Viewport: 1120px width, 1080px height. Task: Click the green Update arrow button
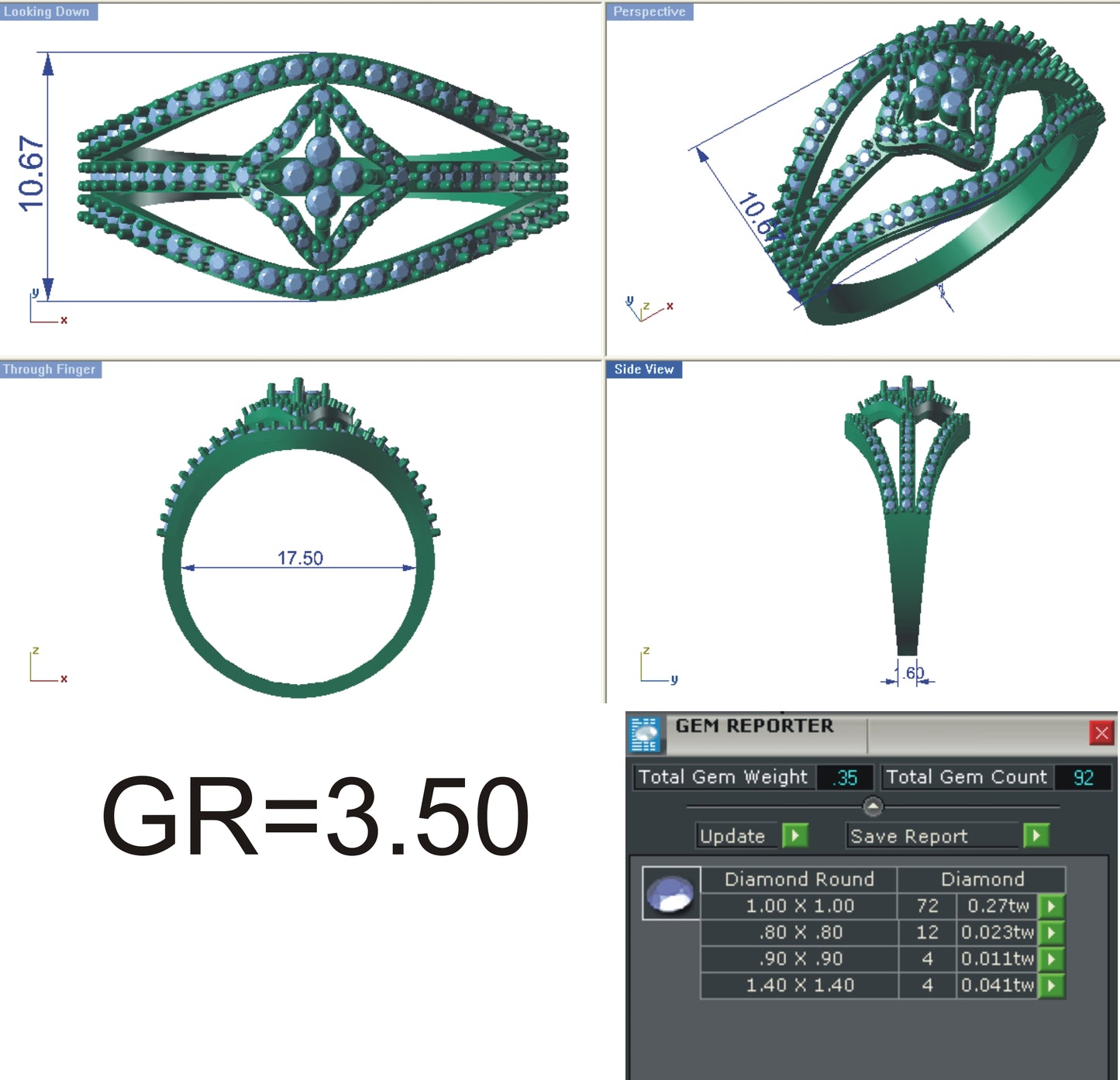pos(795,835)
